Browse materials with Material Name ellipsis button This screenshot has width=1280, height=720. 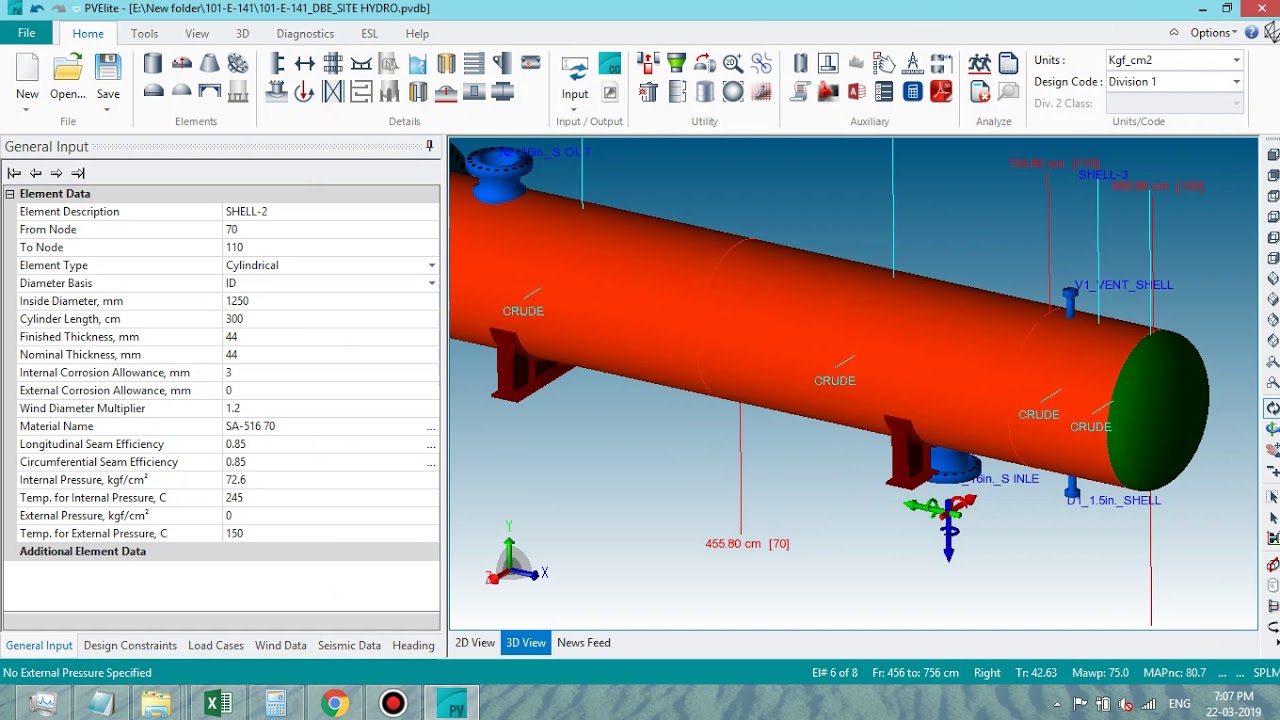tap(431, 427)
